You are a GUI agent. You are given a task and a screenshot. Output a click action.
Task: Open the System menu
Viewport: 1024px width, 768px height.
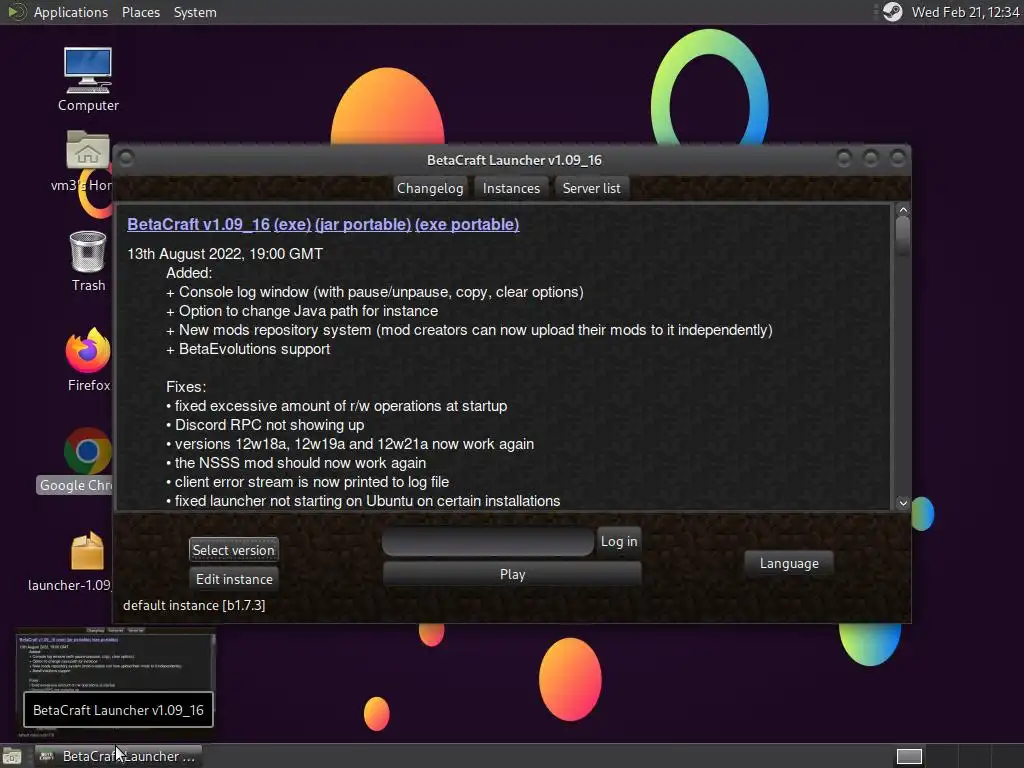(195, 12)
